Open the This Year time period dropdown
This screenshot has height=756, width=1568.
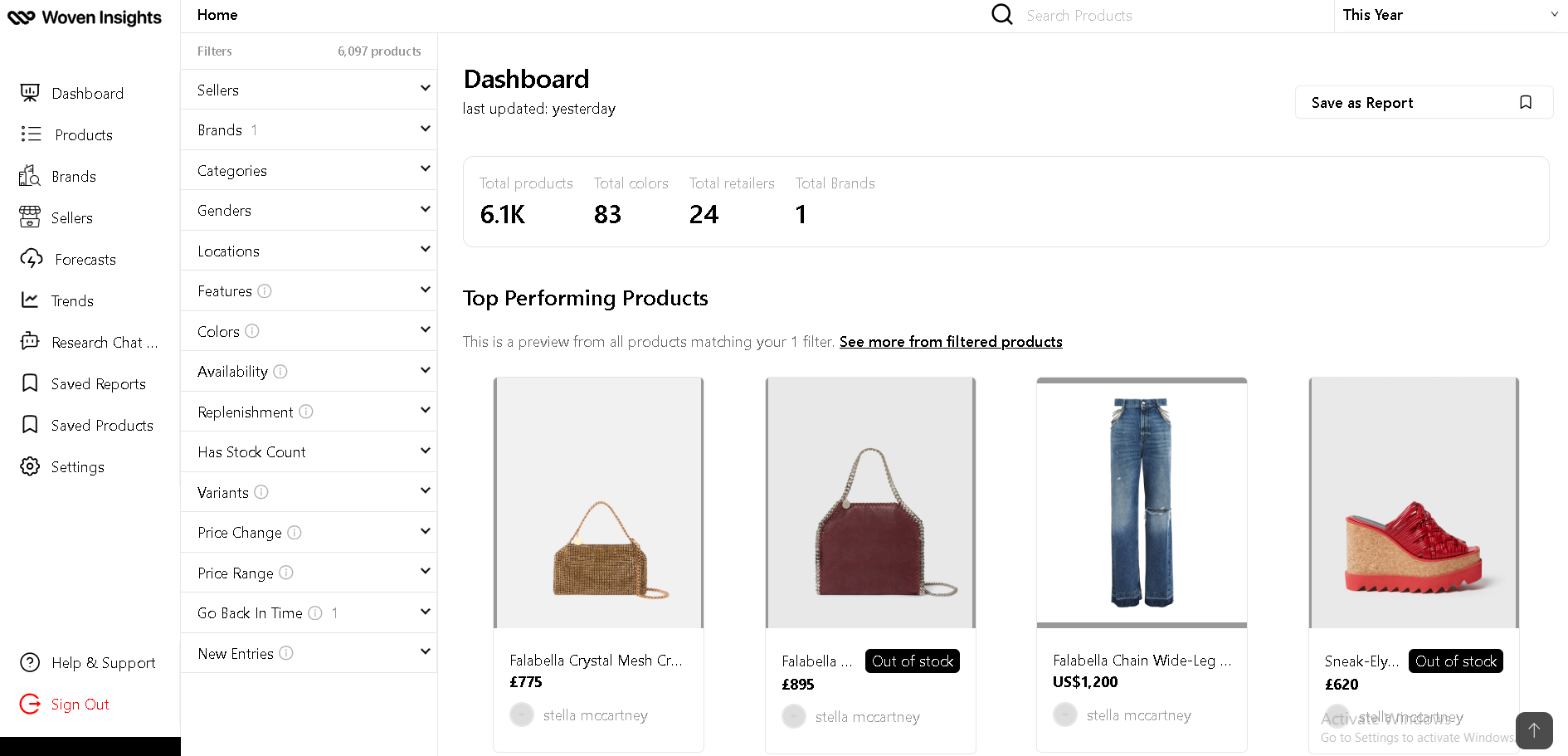[x=1449, y=15]
